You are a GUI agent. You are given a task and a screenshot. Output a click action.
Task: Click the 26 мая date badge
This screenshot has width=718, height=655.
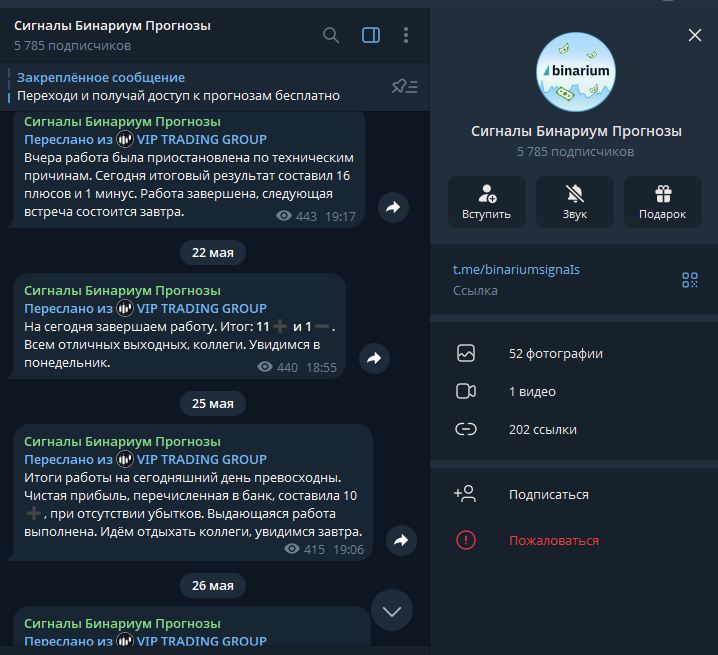pyautogui.click(x=213, y=585)
